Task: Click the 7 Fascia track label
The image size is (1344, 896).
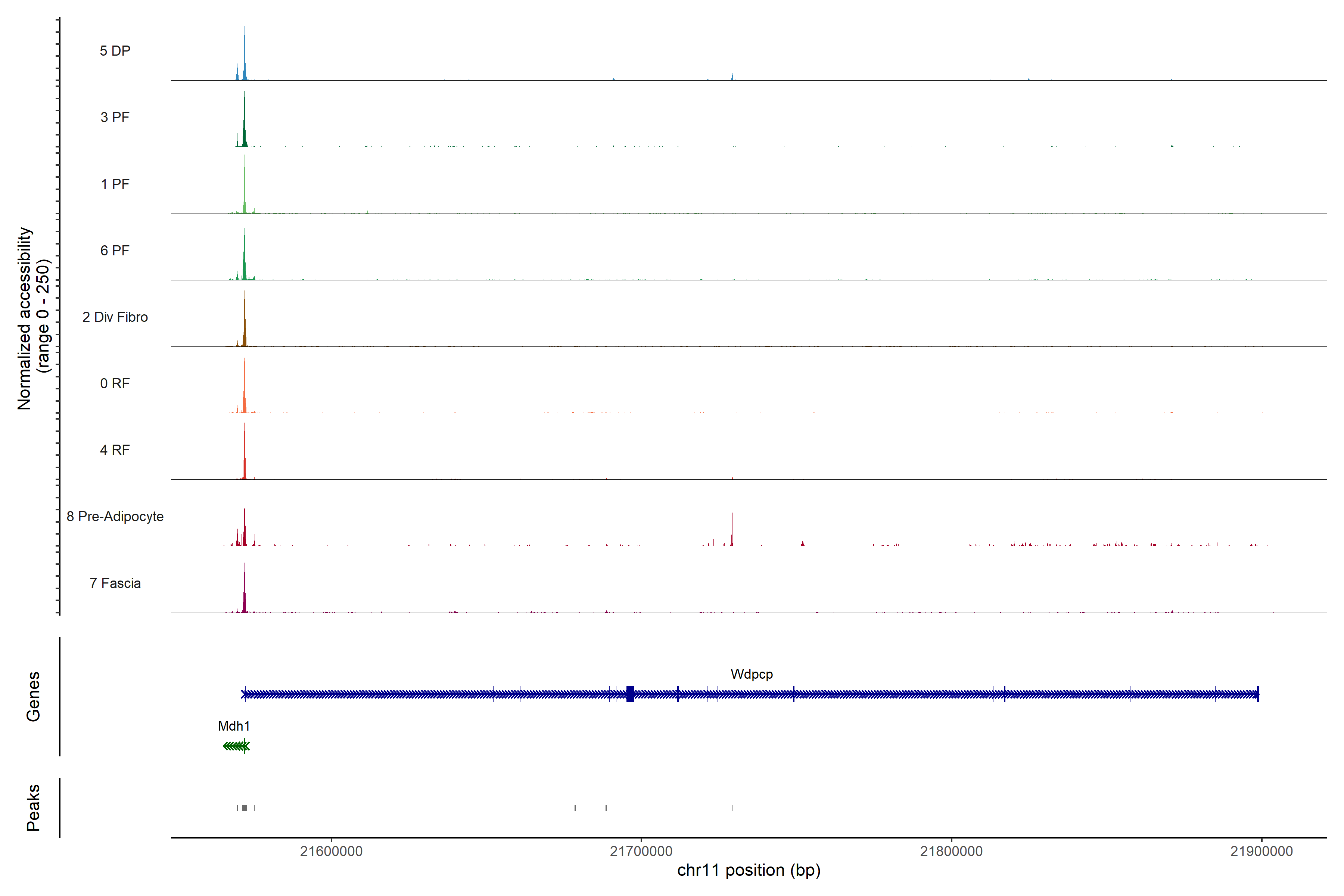Action: [115, 583]
